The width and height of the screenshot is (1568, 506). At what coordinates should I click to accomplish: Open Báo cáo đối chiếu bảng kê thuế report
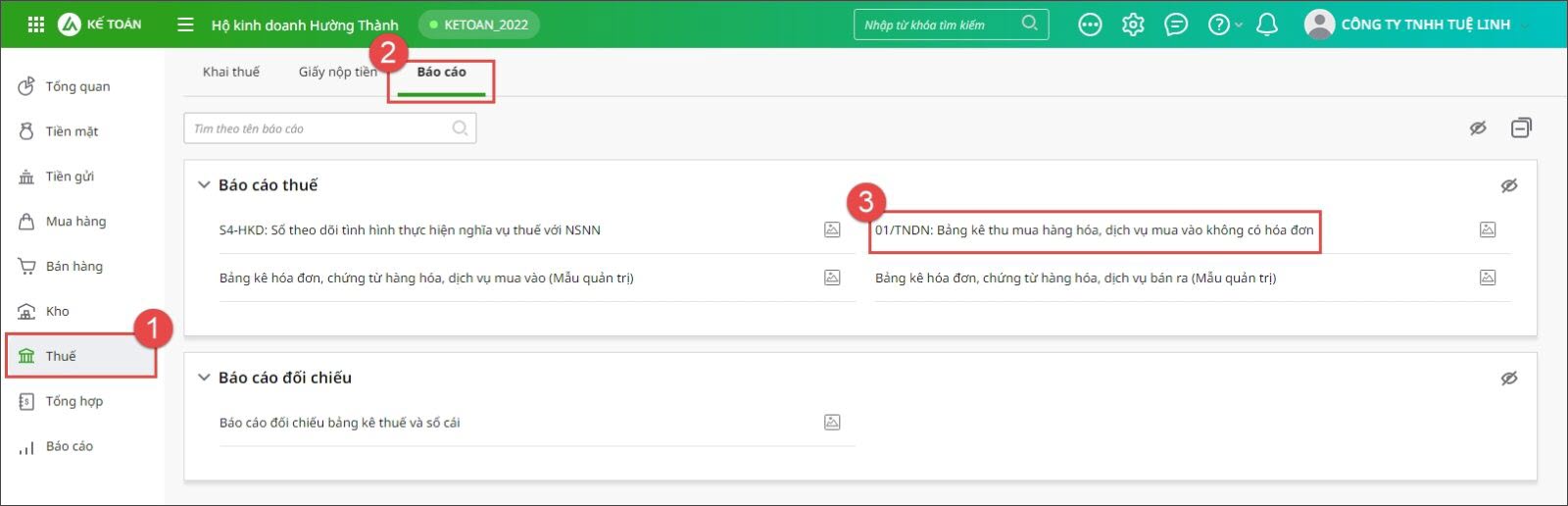[339, 423]
